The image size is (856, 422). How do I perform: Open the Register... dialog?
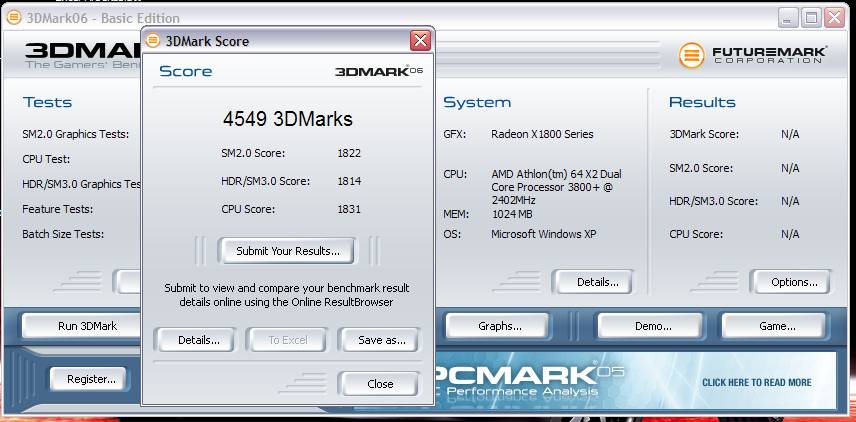[91, 379]
